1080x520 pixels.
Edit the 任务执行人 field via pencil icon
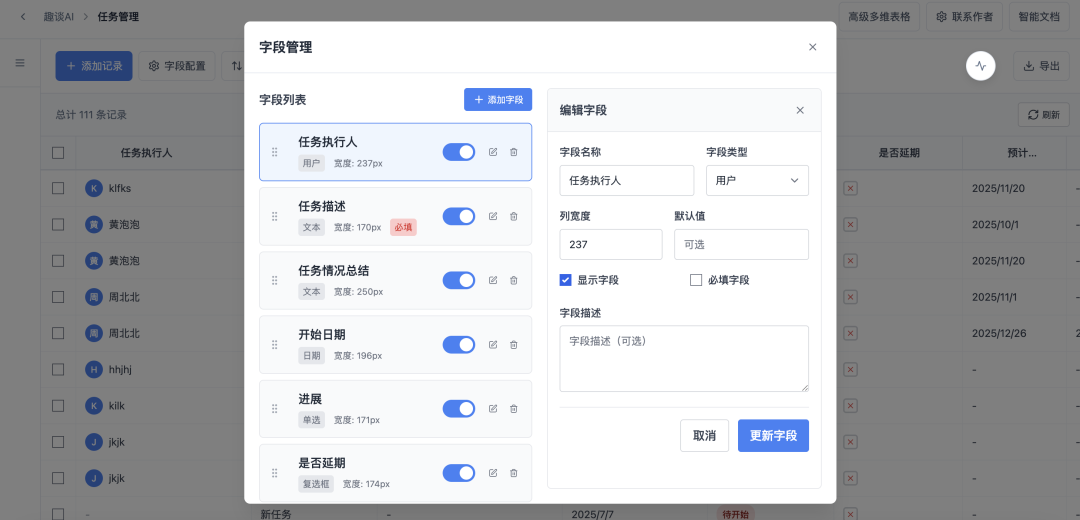pos(492,152)
